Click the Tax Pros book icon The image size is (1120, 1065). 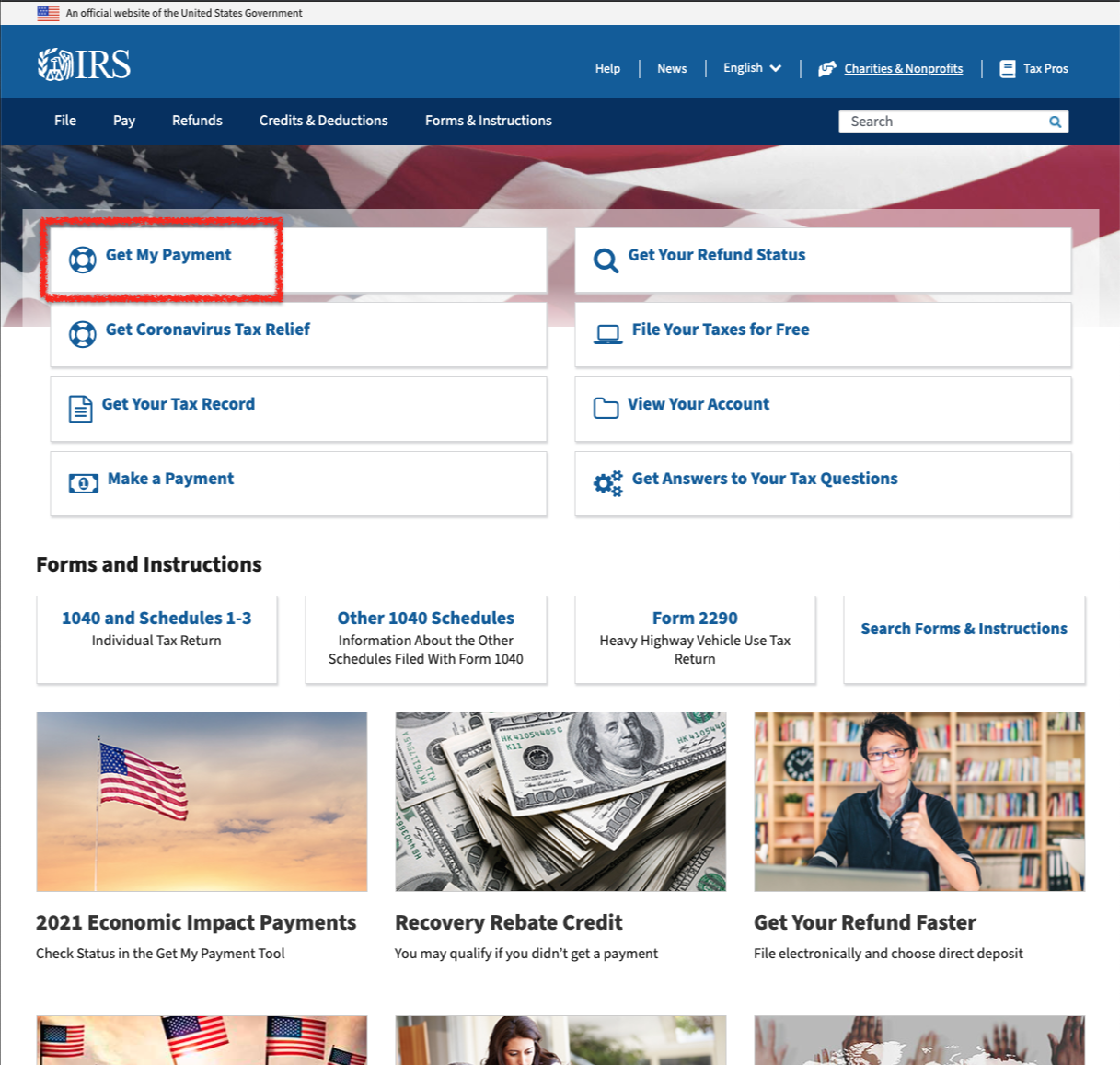pos(1008,69)
